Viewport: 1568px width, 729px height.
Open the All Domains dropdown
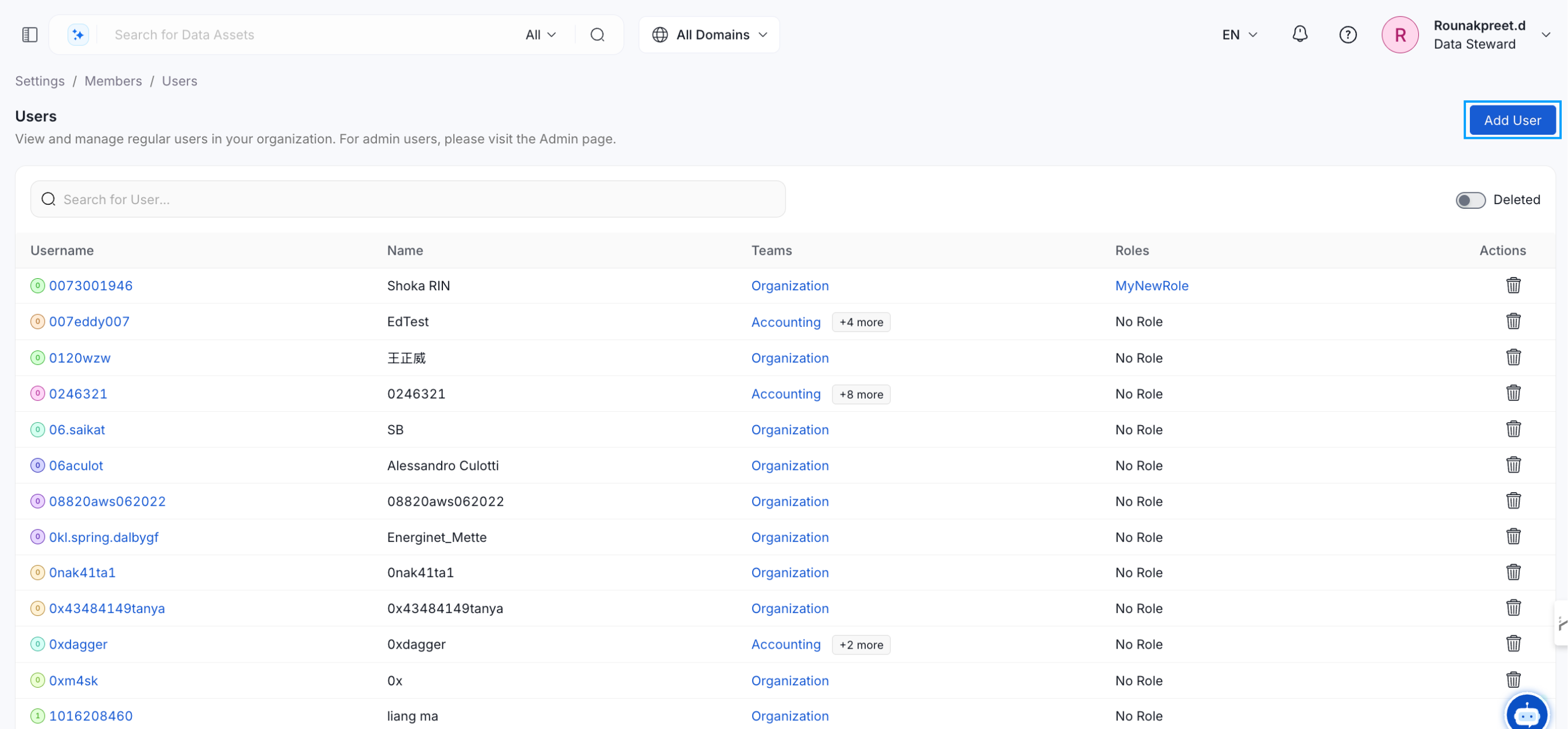pyautogui.click(x=709, y=34)
